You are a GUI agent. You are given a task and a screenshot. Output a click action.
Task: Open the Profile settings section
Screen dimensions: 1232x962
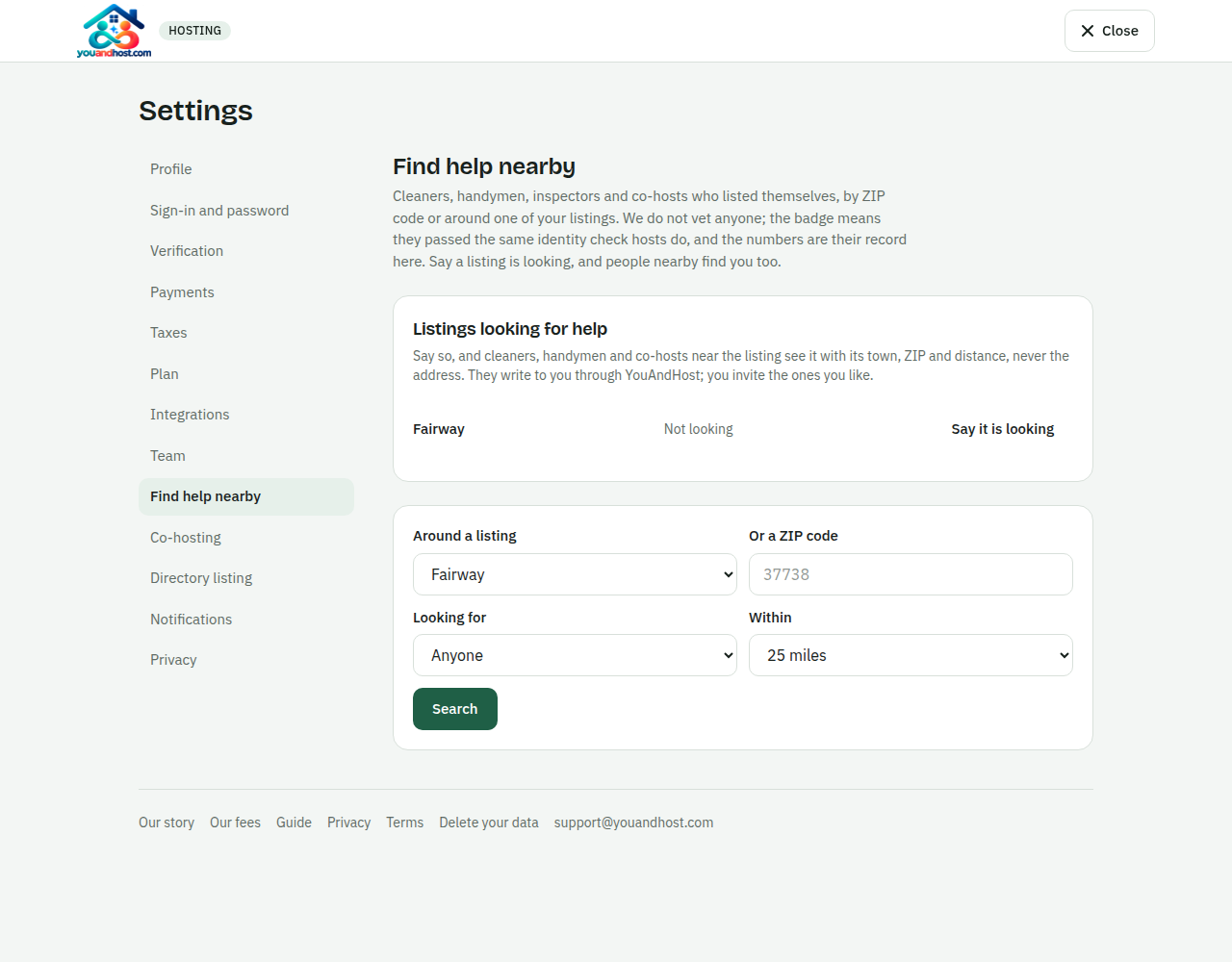coord(246,169)
